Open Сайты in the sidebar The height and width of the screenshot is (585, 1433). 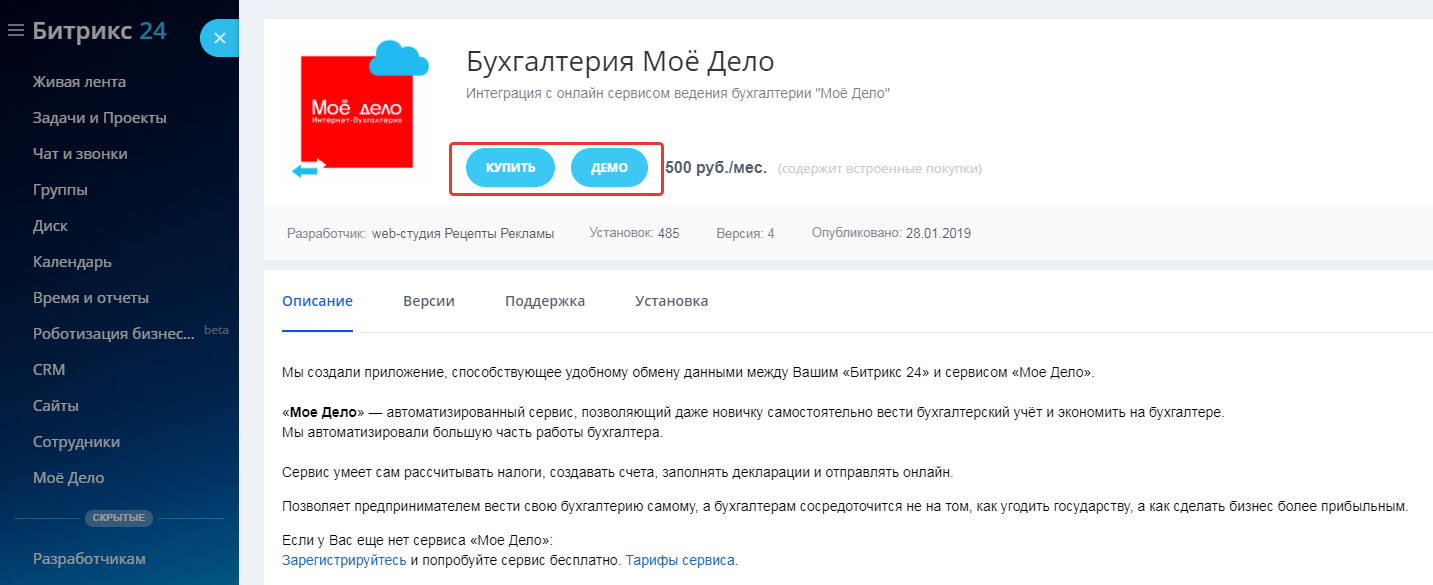(56, 406)
